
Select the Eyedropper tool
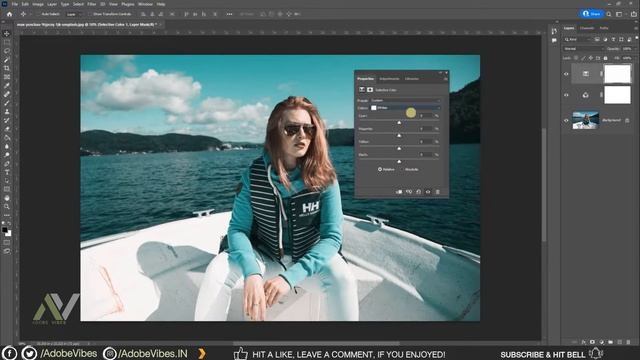click(7, 85)
